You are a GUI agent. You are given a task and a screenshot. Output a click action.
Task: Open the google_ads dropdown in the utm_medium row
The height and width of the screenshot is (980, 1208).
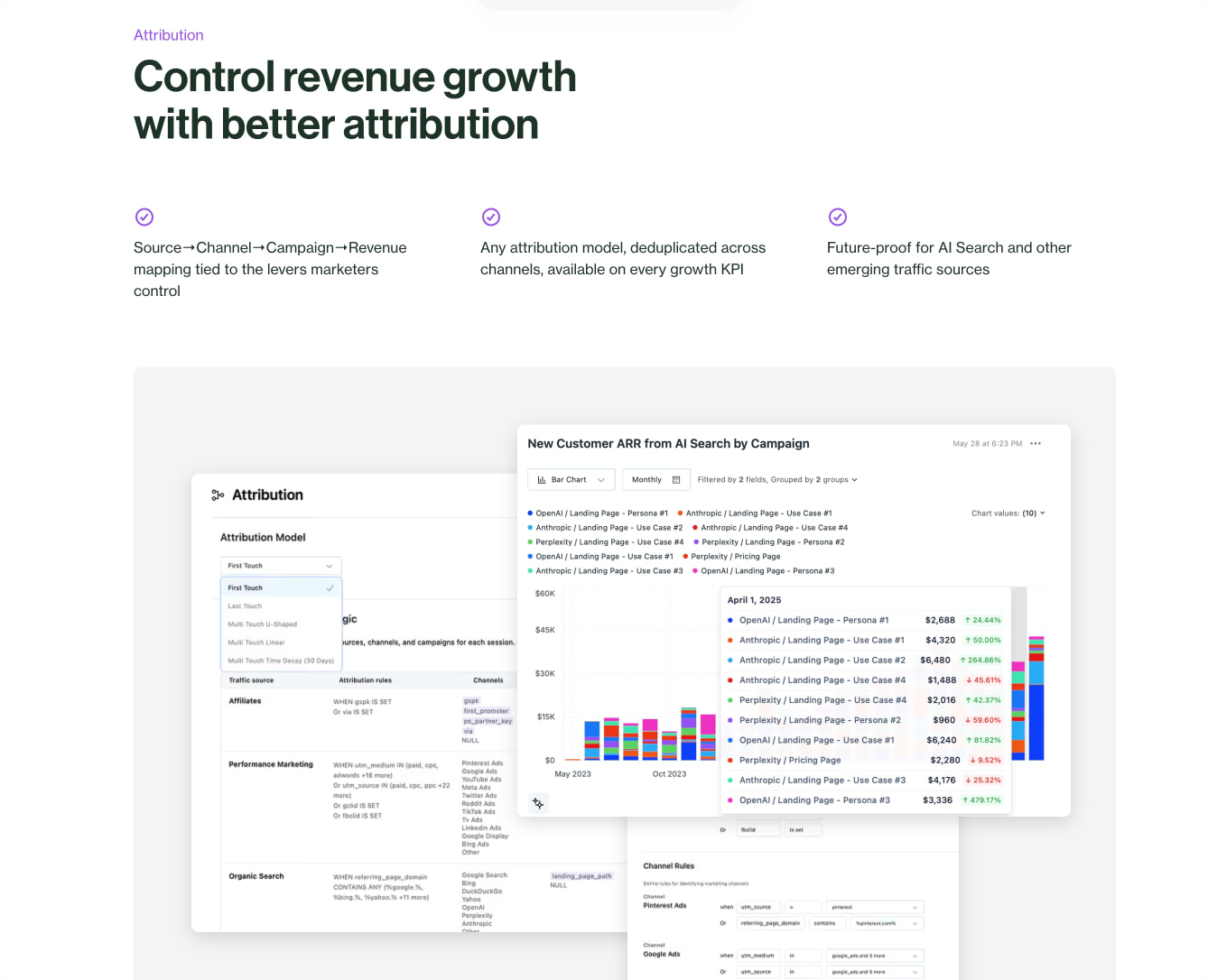876,956
